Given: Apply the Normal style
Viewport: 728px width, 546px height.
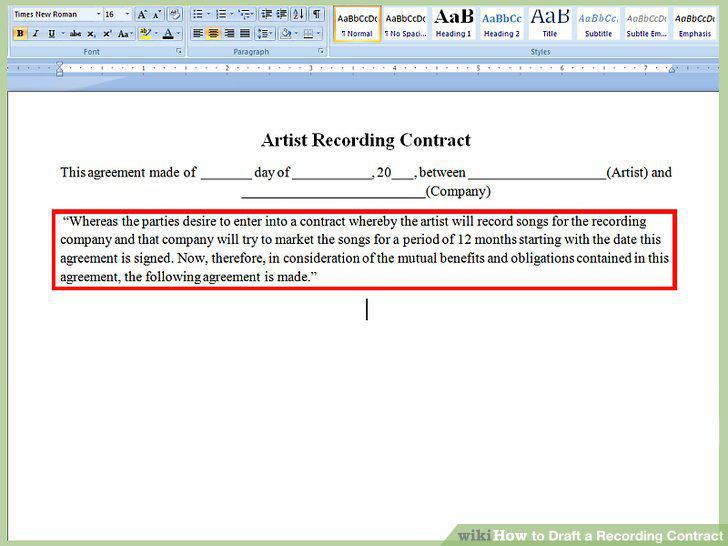Looking at the screenshot, I should pos(357,24).
